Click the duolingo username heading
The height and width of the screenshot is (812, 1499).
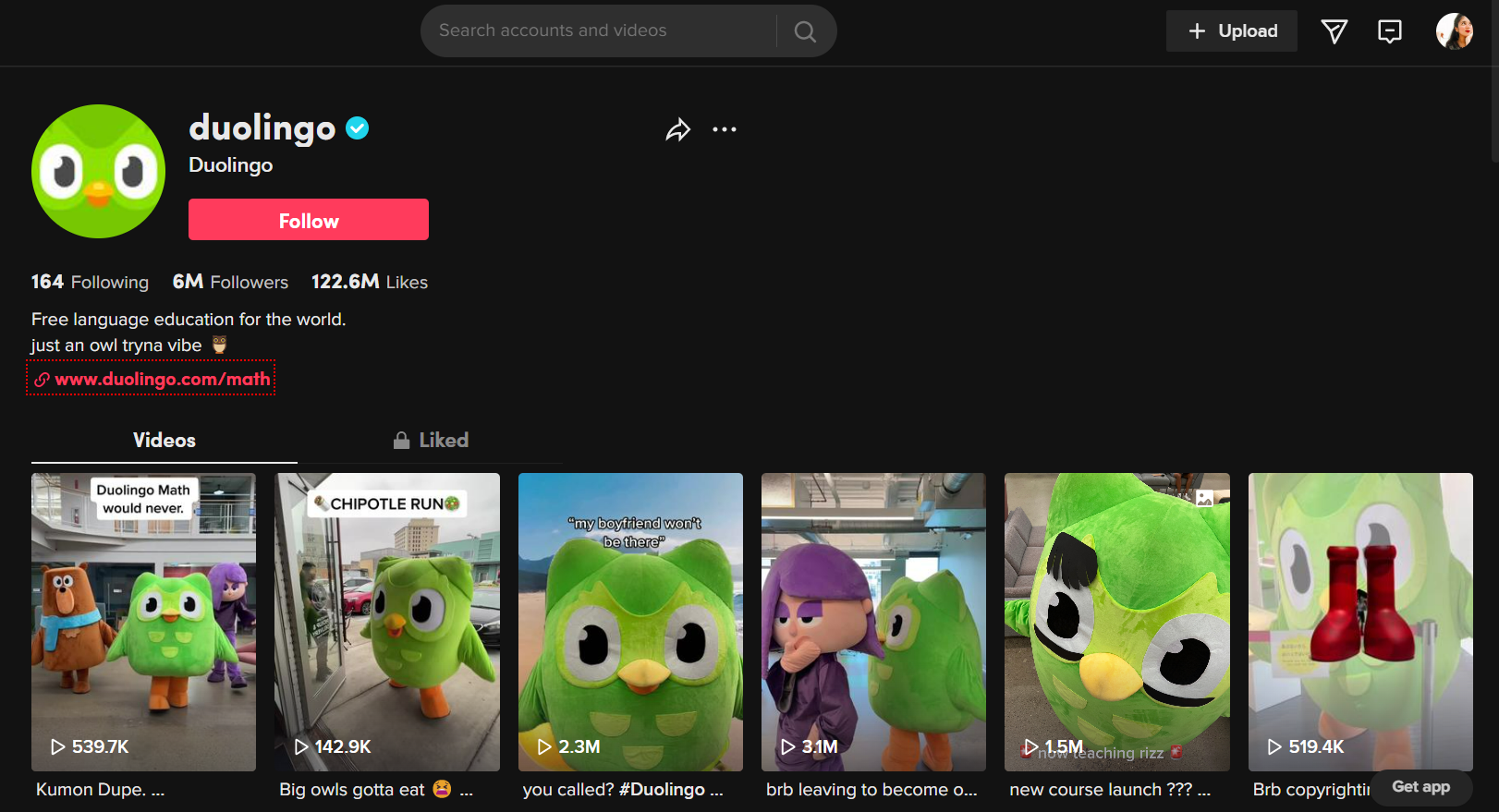point(262,127)
